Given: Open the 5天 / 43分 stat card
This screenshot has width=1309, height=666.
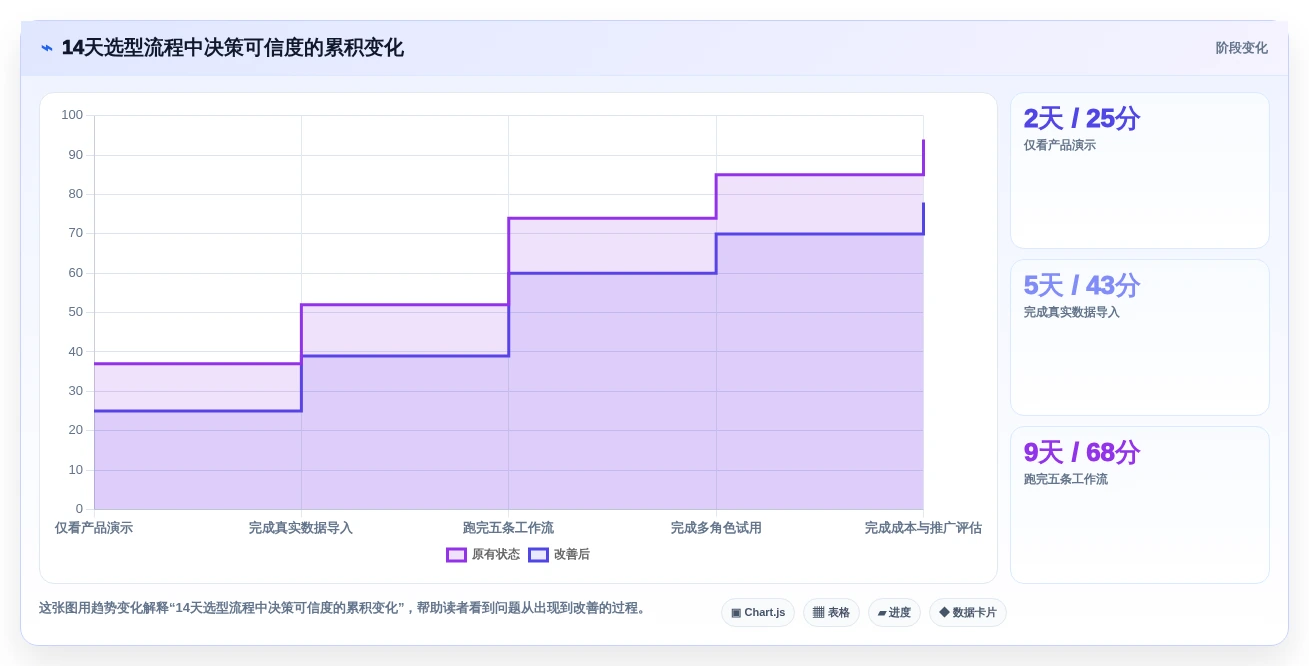Looking at the screenshot, I should pyautogui.click(x=1140, y=337).
